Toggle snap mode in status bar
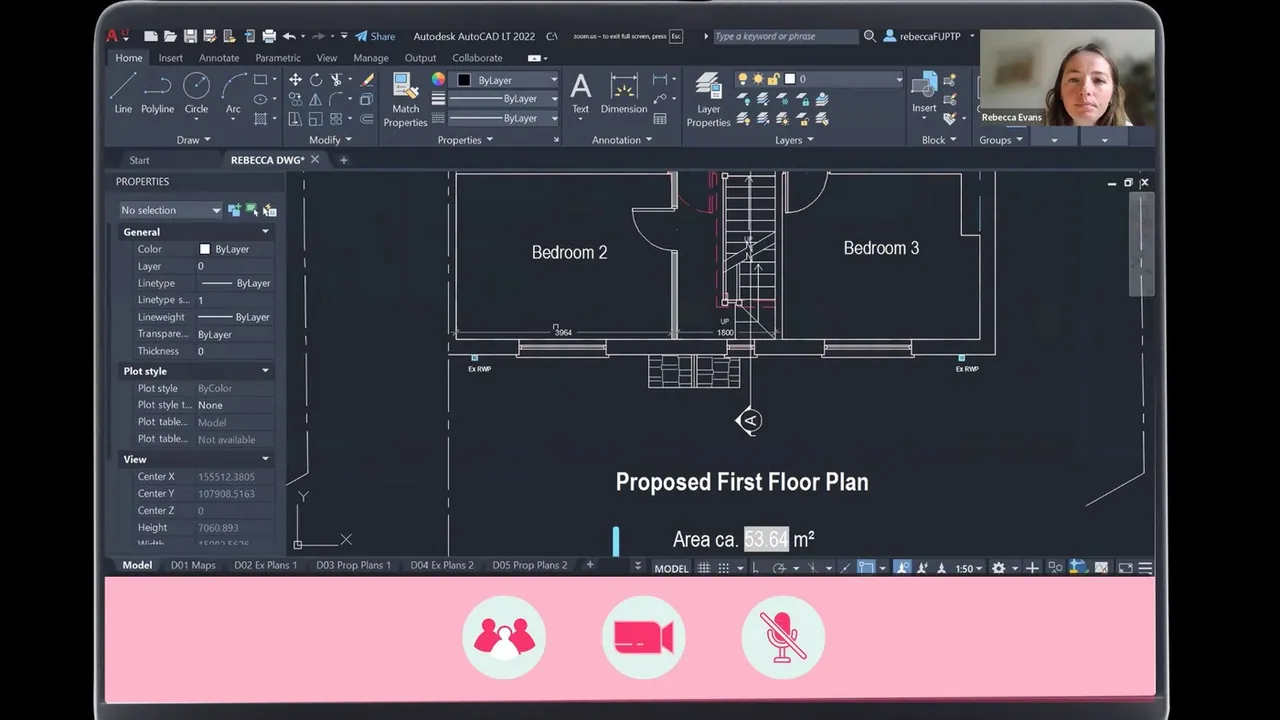Image resolution: width=1280 pixels, height=720 pixels. [724, 567]
